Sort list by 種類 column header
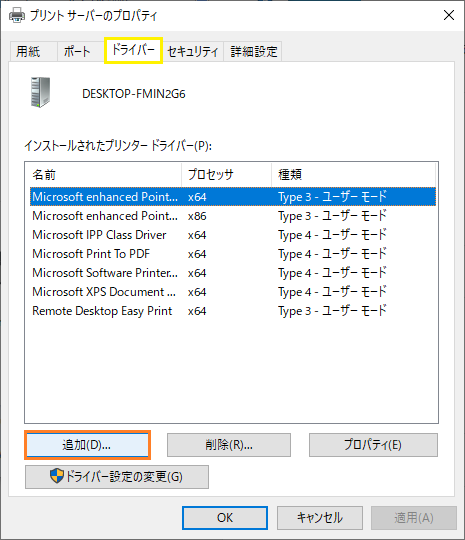Screen dimensions: 465x540 click(x=353, y=175)
